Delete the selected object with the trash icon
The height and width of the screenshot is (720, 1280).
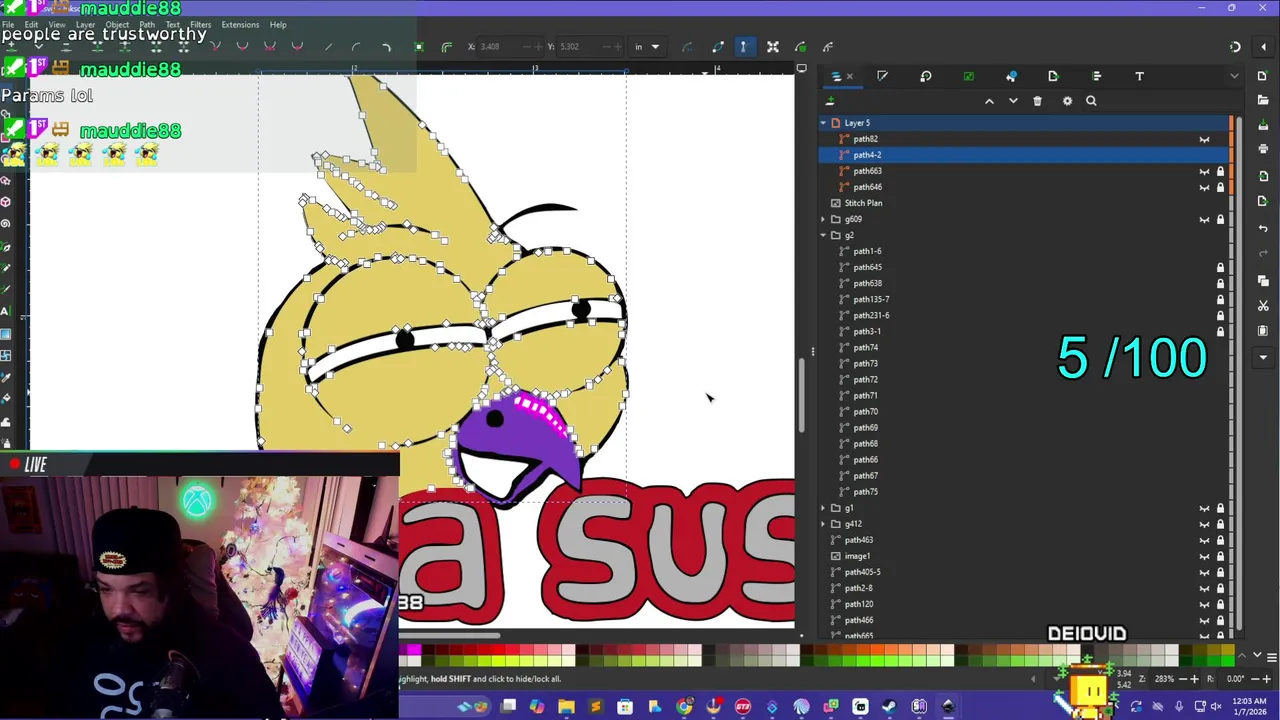[1037, 101]
